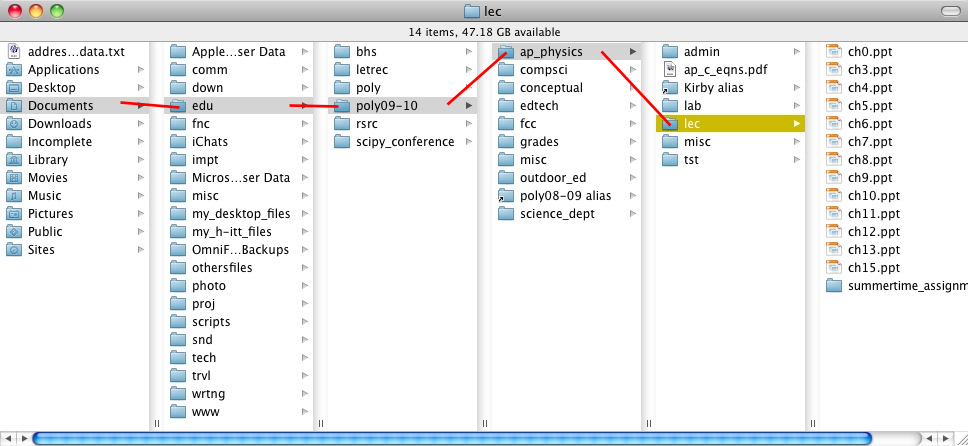Select the edu folder
Image resolution: width=968 pixels, height=446 pixels.
pyautogui.click(x=238, y=106)
